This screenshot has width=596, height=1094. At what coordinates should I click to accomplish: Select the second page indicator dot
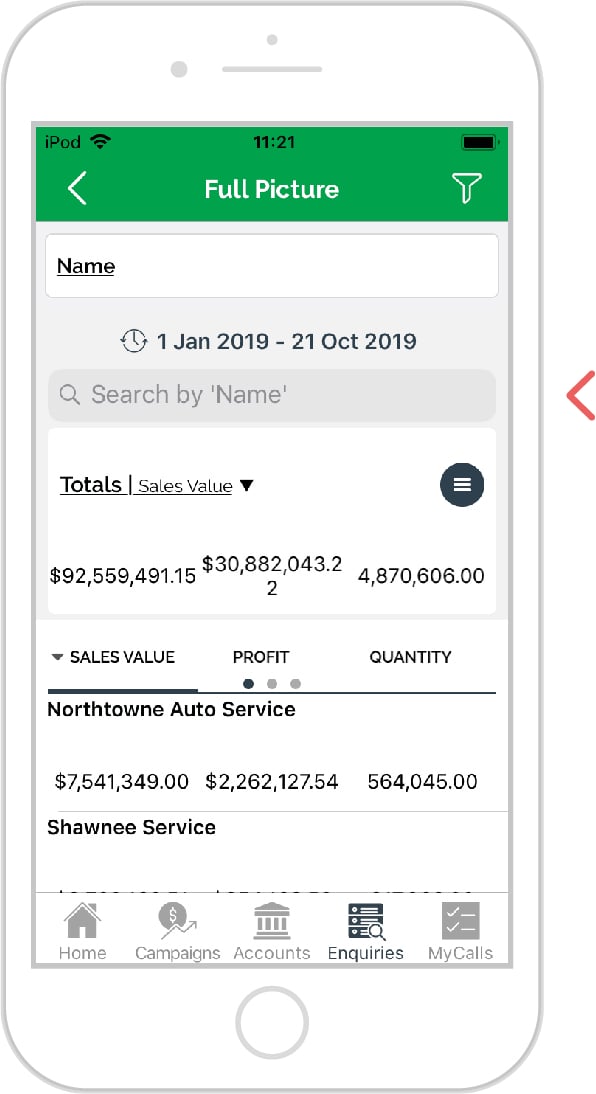[x=272, y=684]
